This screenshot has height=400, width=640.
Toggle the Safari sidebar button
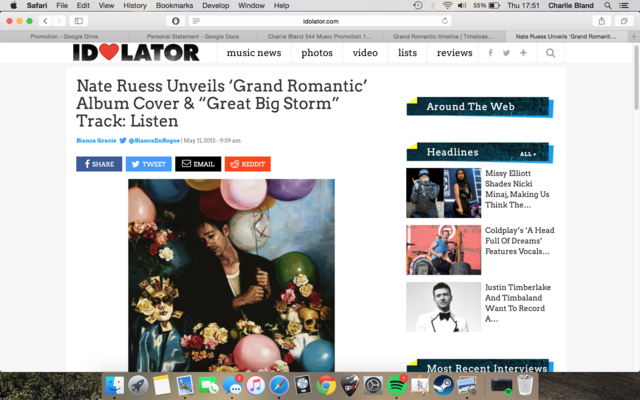click(78, 21)
